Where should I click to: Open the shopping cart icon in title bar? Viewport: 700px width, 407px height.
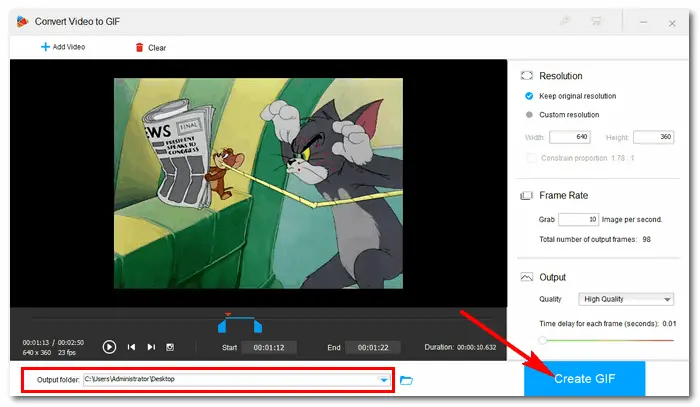click(596, 21)
